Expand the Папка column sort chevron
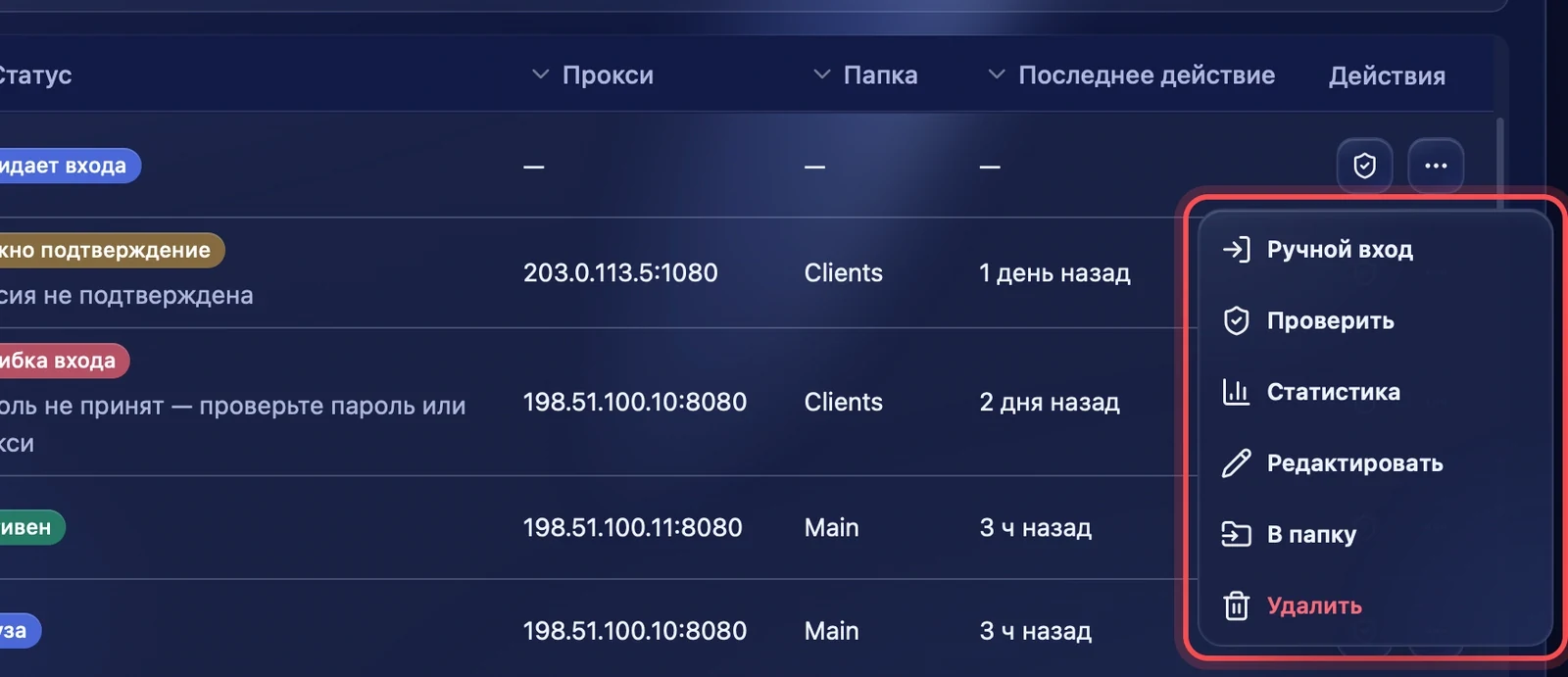 click(821, 74)
